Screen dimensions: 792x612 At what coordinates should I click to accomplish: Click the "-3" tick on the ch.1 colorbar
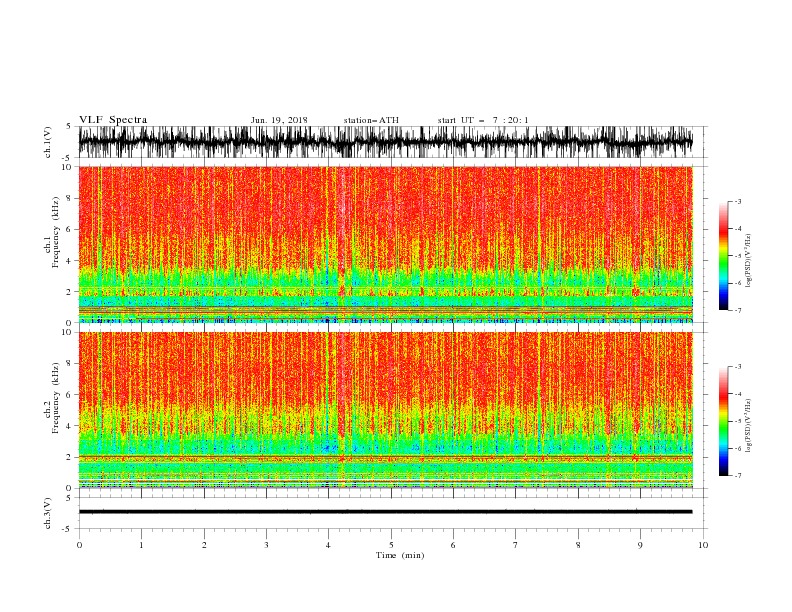pos(738,201)
